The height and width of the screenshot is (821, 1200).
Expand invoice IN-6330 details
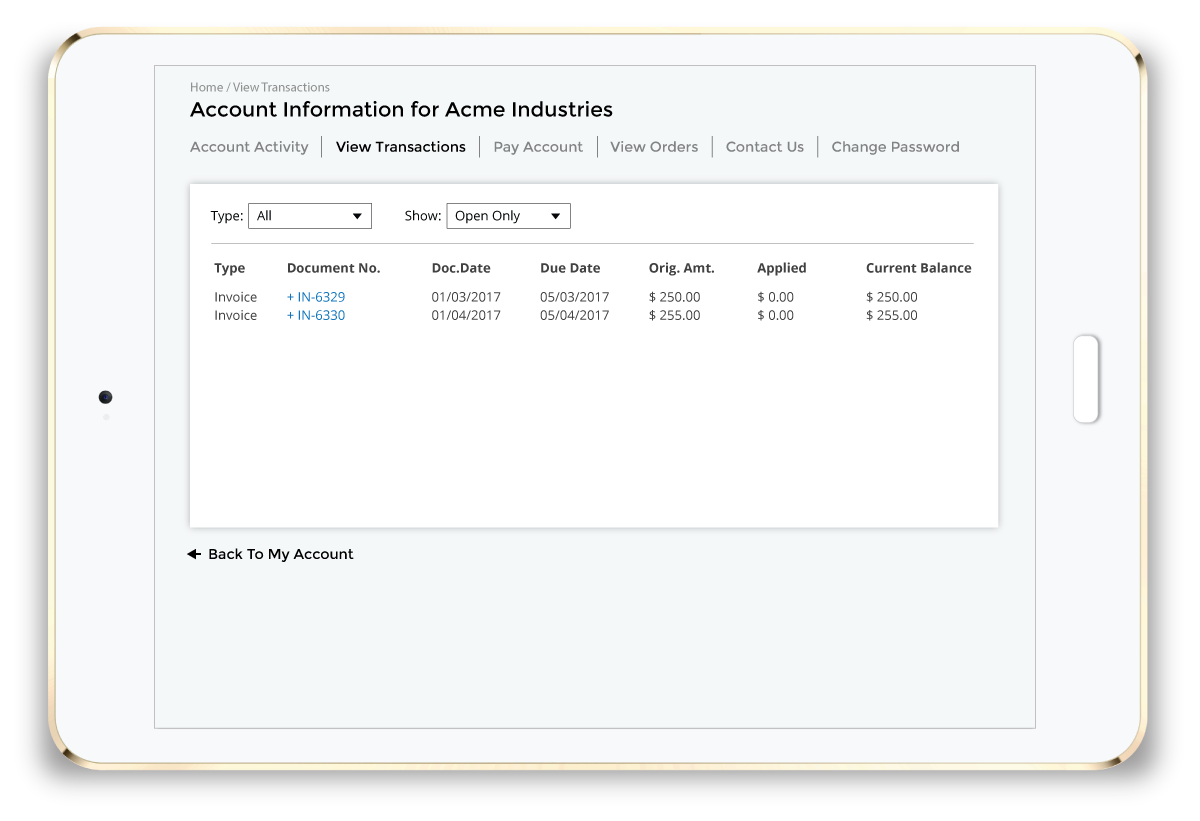click(x=316, y=315)
